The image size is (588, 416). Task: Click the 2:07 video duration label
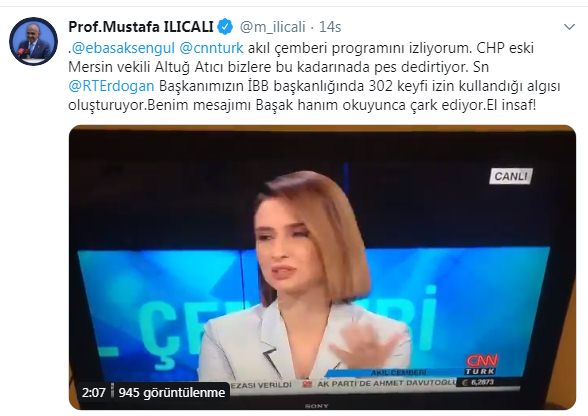click(x=93, y=392)
